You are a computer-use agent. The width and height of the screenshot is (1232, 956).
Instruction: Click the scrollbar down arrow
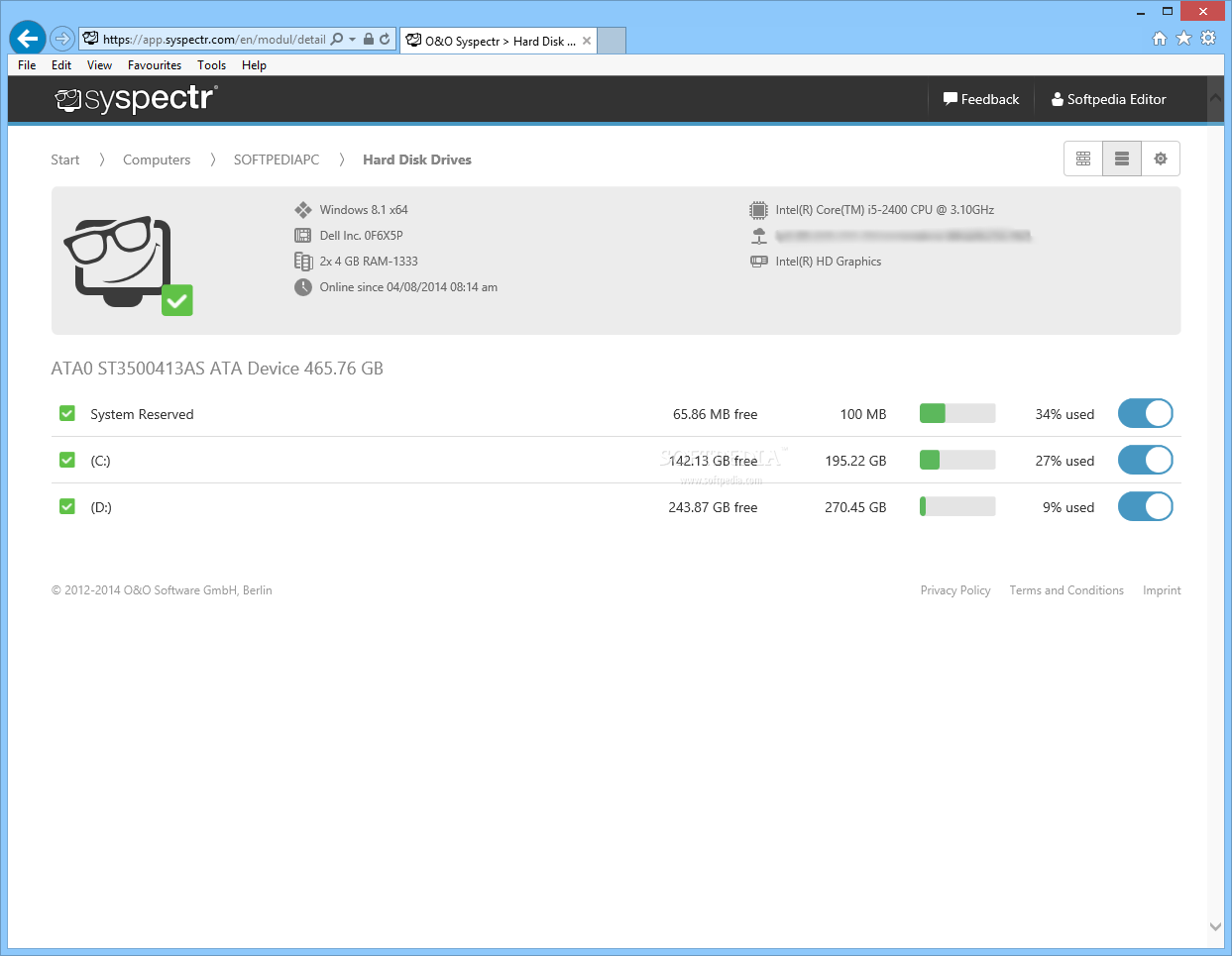[1215, 927]
